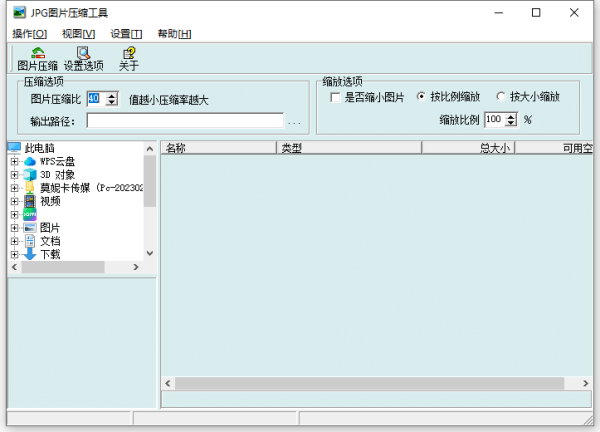Click the 视频 film icon

click(x=30, y=201)
